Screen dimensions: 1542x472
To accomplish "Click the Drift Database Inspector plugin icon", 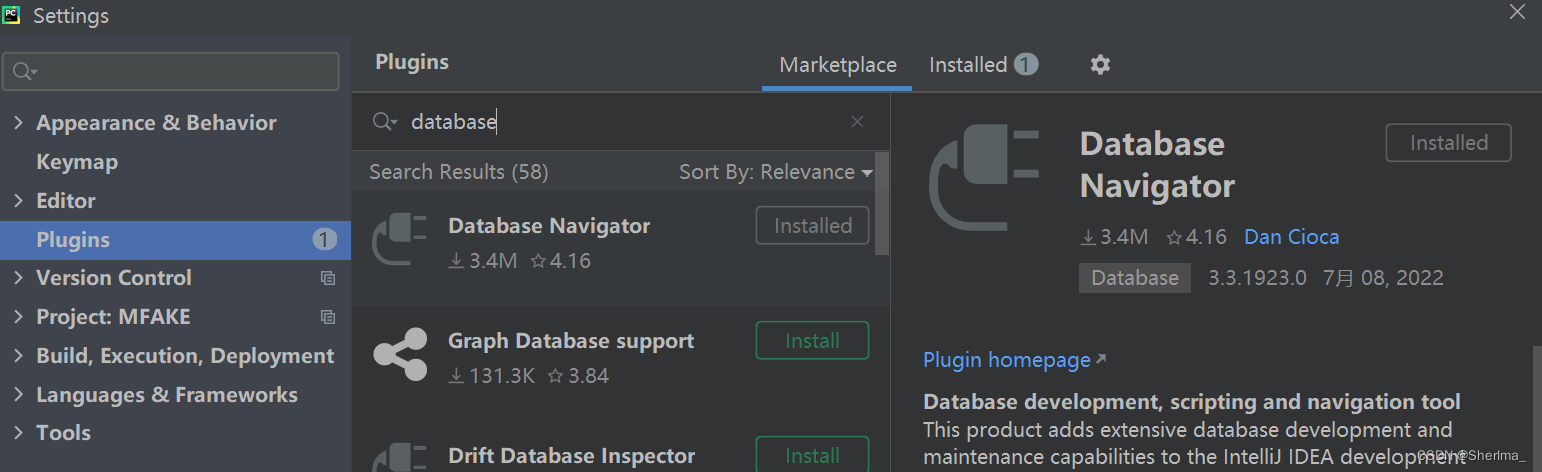I will 399,458.
